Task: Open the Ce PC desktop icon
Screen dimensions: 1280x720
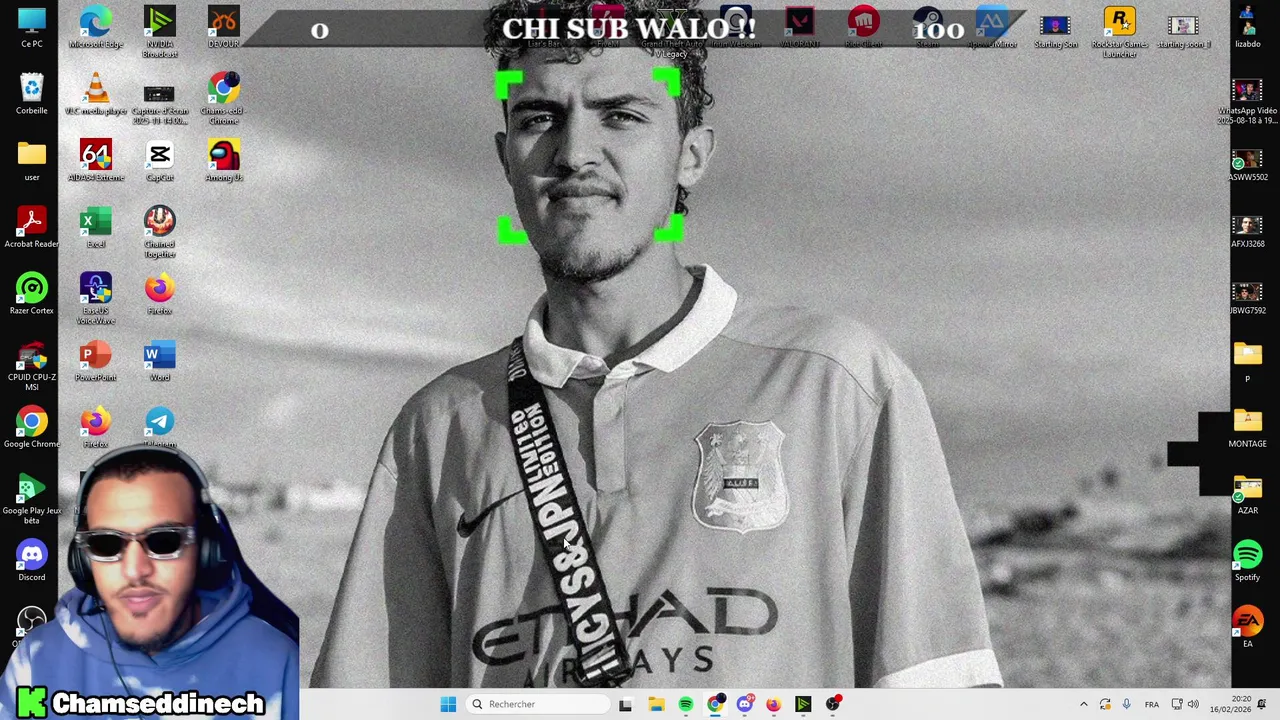Action: point(32,27)
